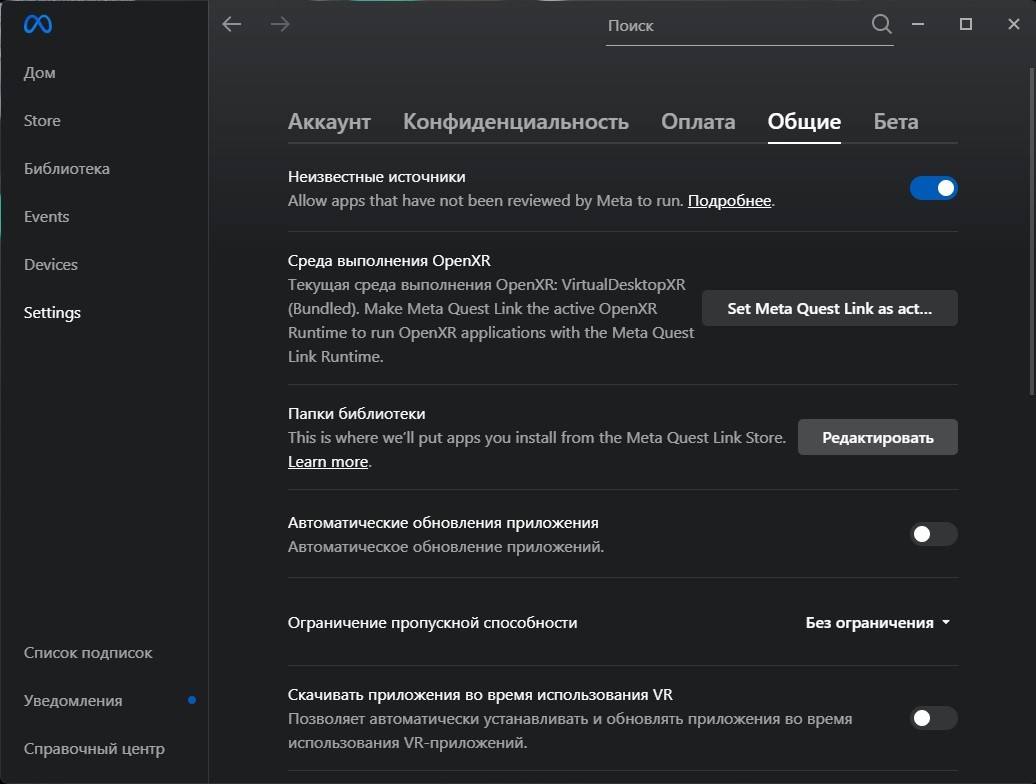1036x784 pixels.
Task: Click the vertical scrollbar of the settings page
Action: click(1032, 231)
